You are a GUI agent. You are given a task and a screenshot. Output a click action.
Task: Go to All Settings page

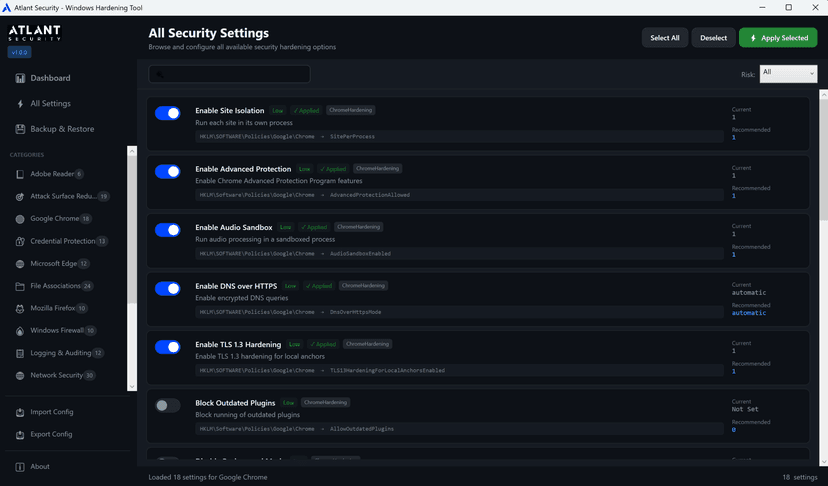click(x=50, y=104)
